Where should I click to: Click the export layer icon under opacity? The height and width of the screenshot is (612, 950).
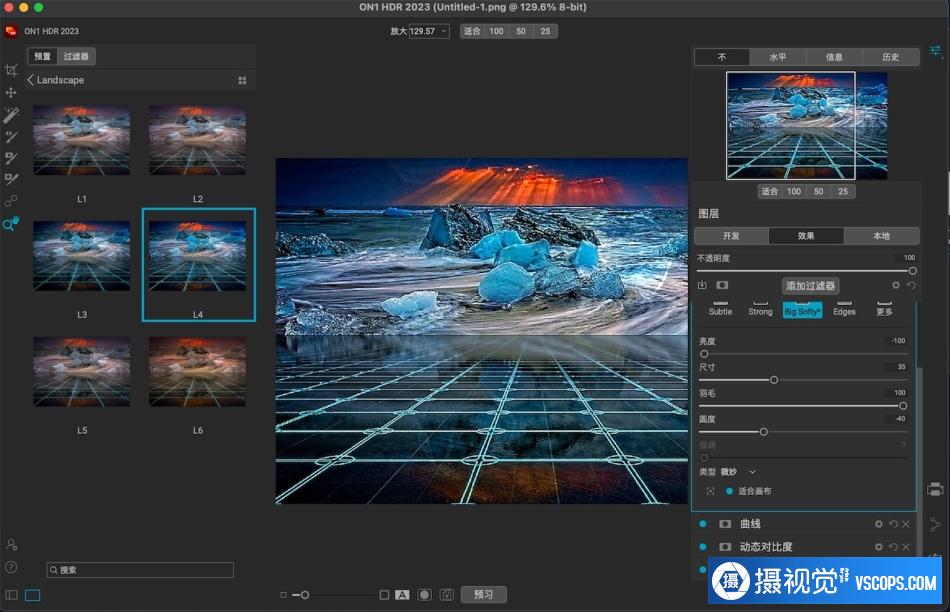pyautogui.click(x=702, y=285)
